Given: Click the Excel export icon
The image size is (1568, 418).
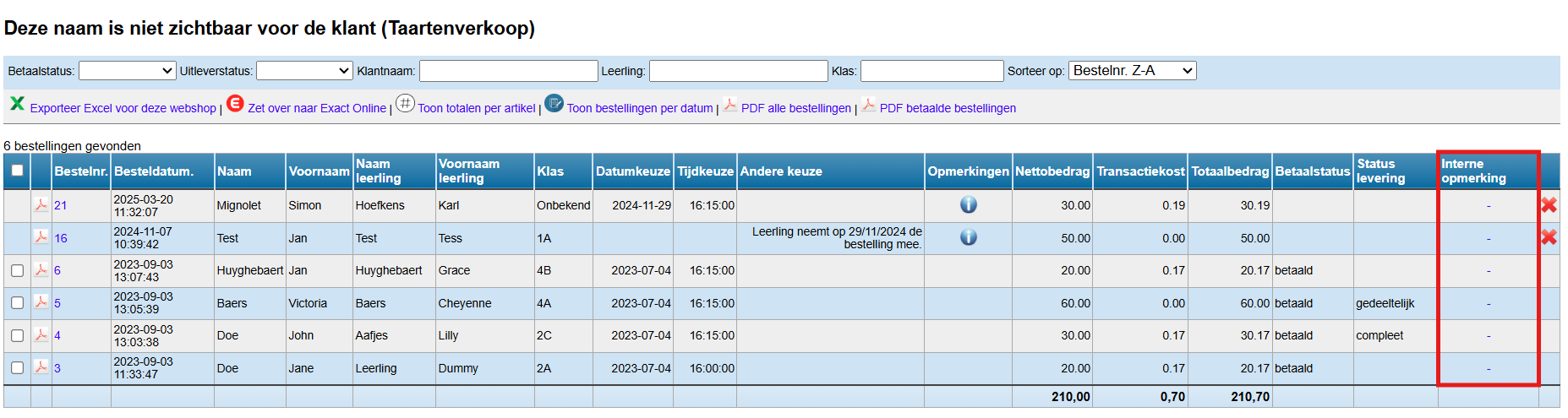Looking at the screenshot, I should [x=17, y=103].
